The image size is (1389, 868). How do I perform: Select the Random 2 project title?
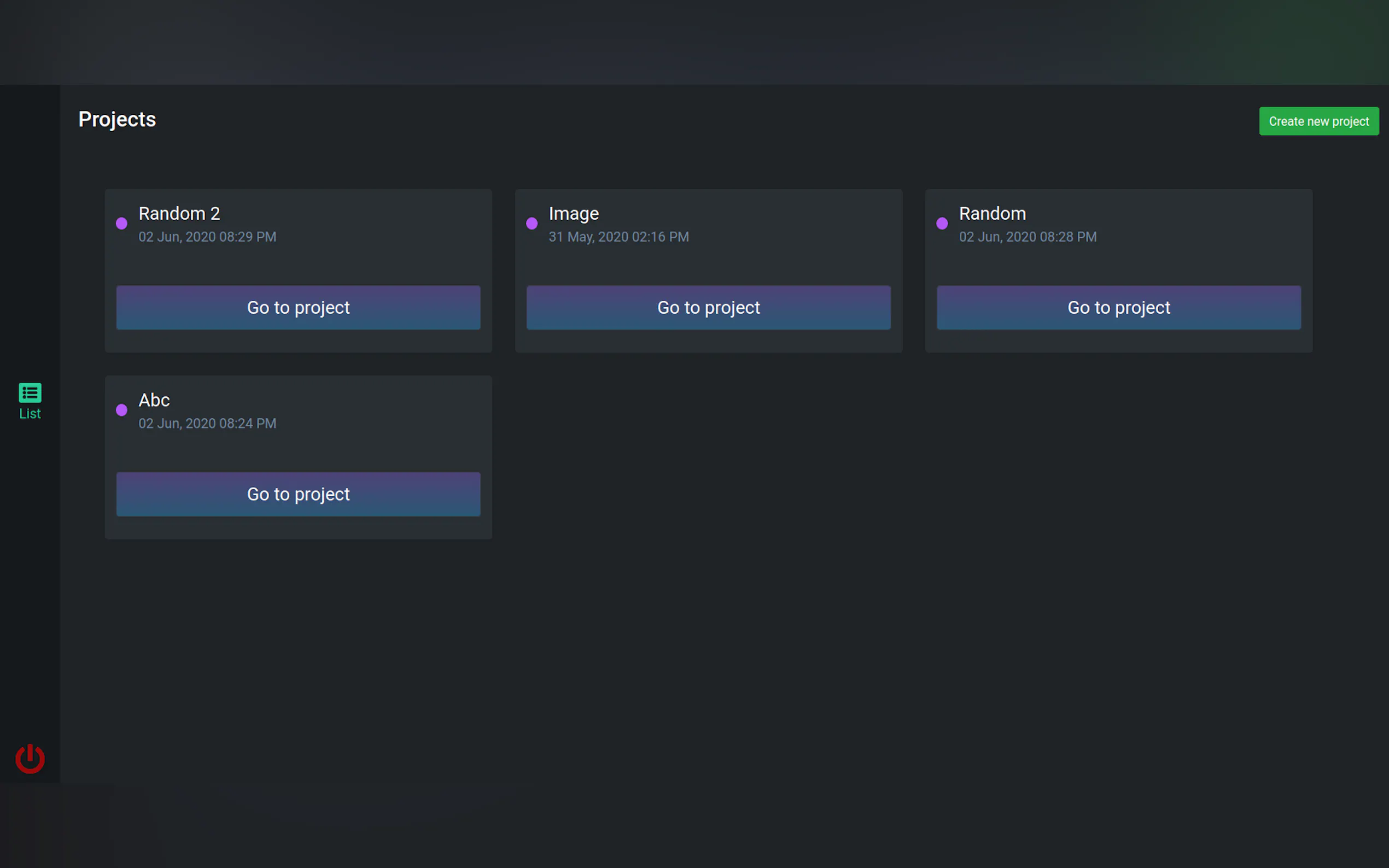179,214
